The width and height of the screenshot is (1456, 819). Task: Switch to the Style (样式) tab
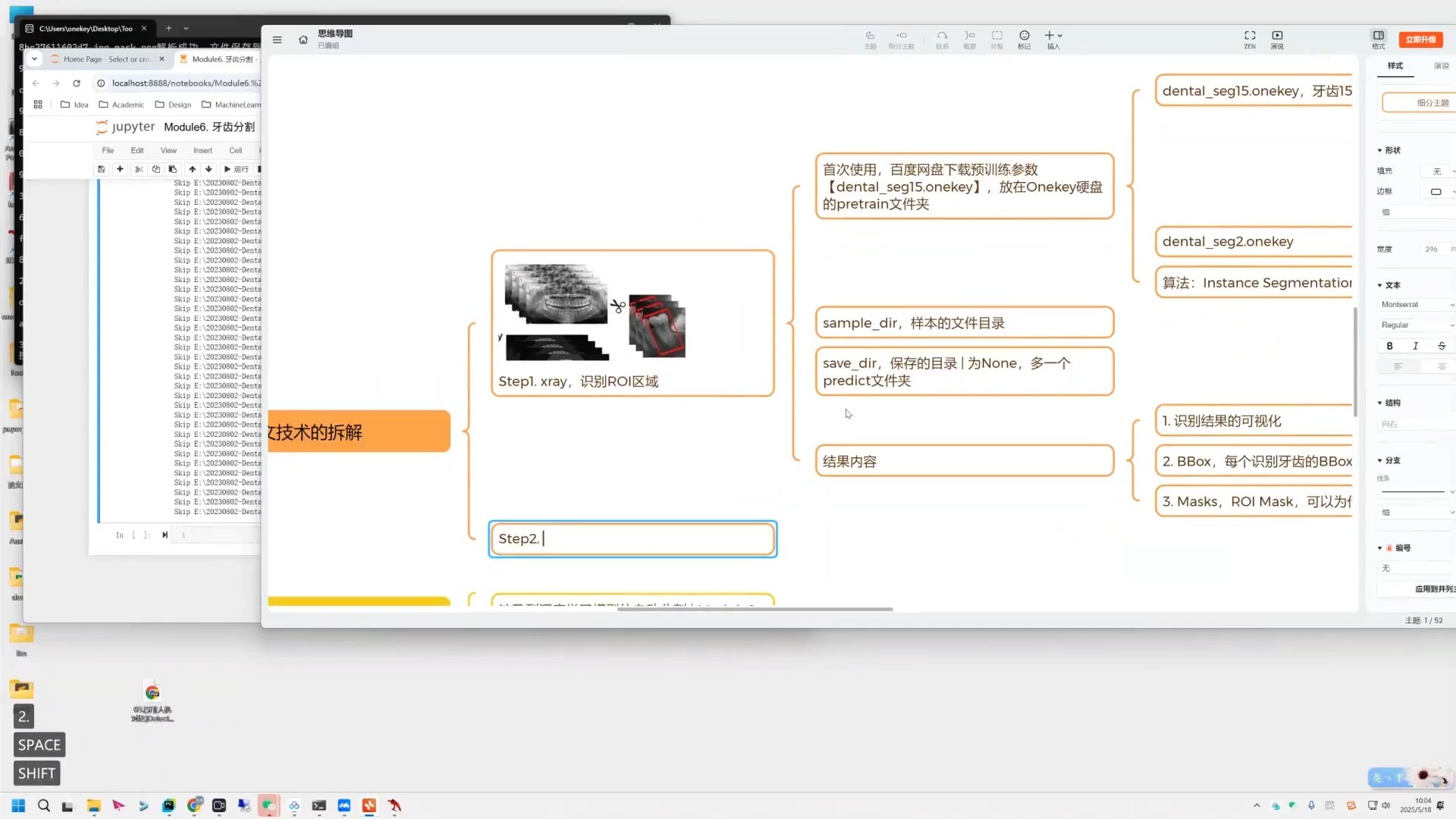click(1395, 66)
